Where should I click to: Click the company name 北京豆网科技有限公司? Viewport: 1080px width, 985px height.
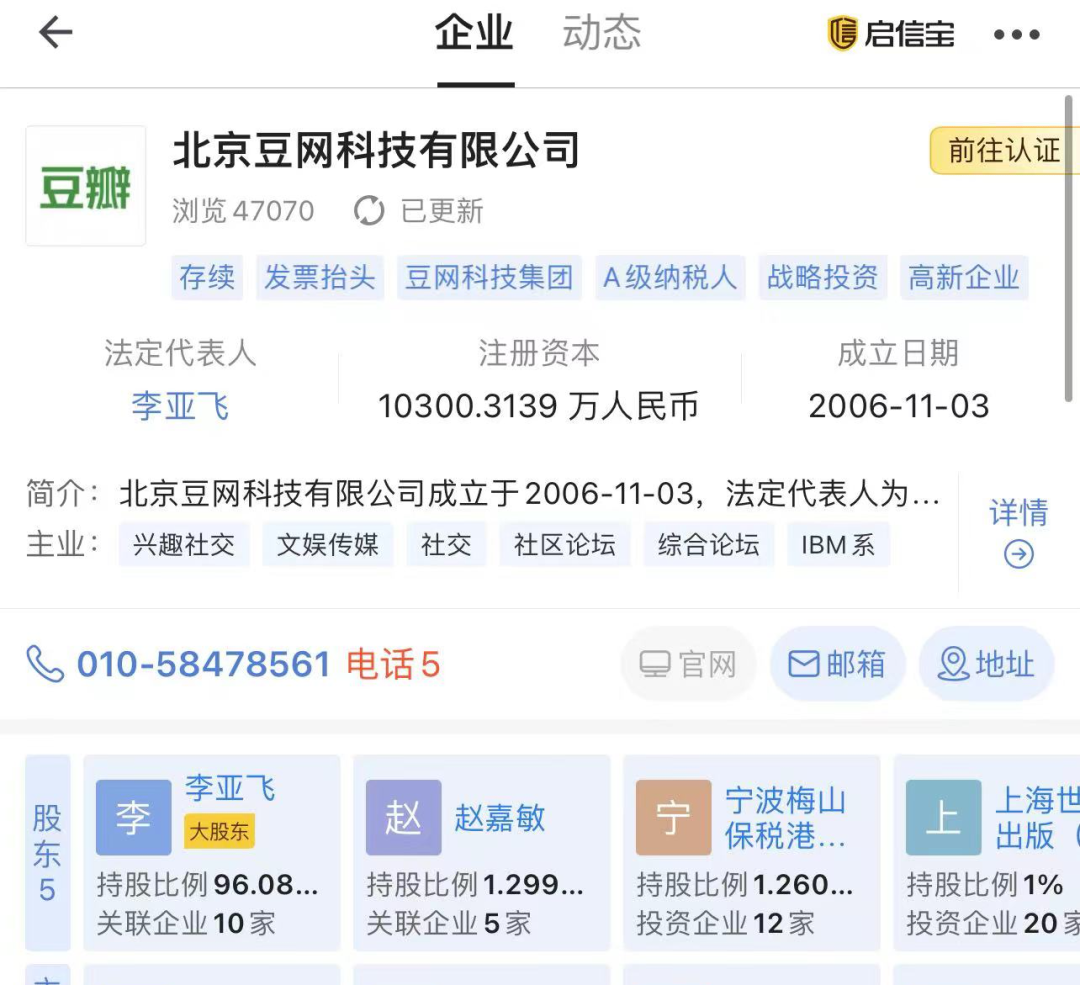(376, 150)
